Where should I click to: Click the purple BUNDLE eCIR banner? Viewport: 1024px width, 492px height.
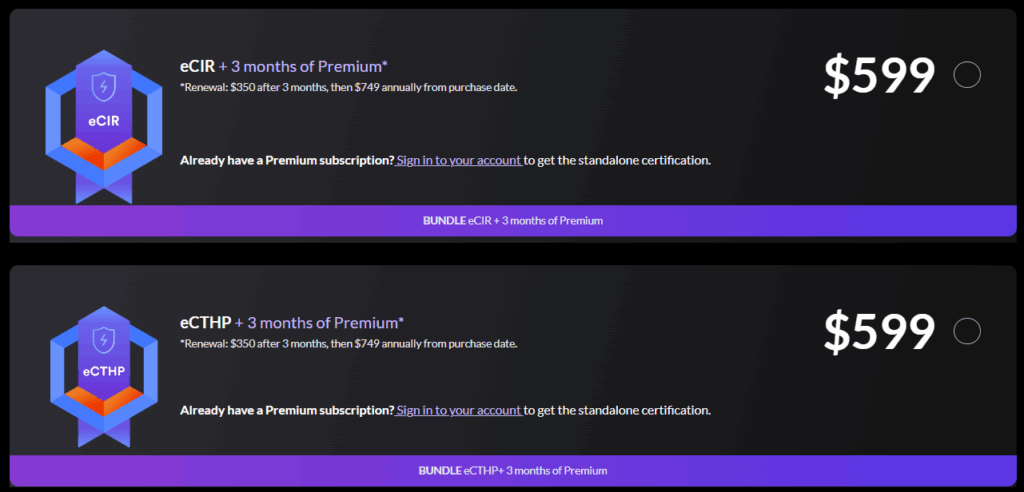click(x=512, y=220)
